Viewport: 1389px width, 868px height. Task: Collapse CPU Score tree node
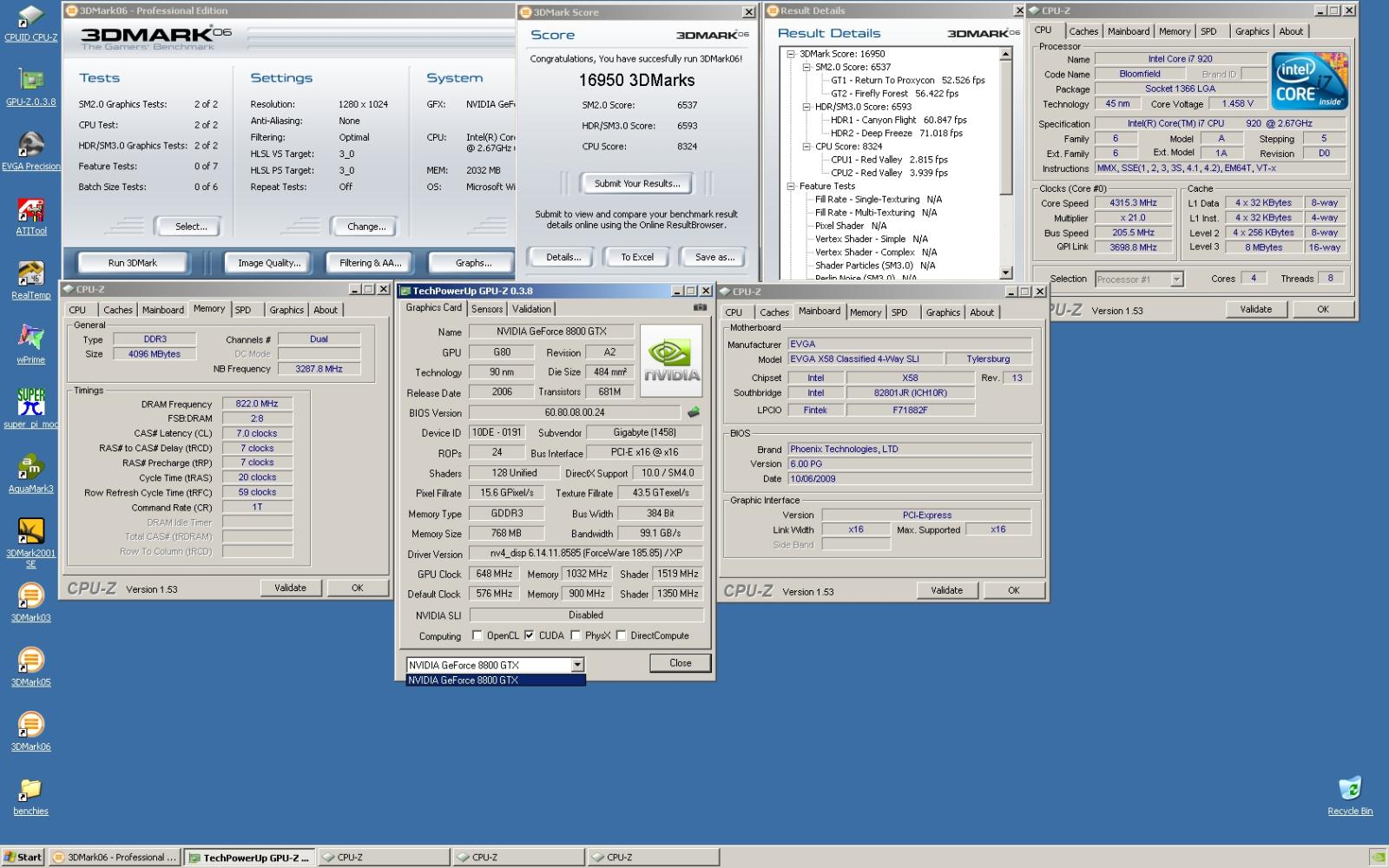[806, 147]
